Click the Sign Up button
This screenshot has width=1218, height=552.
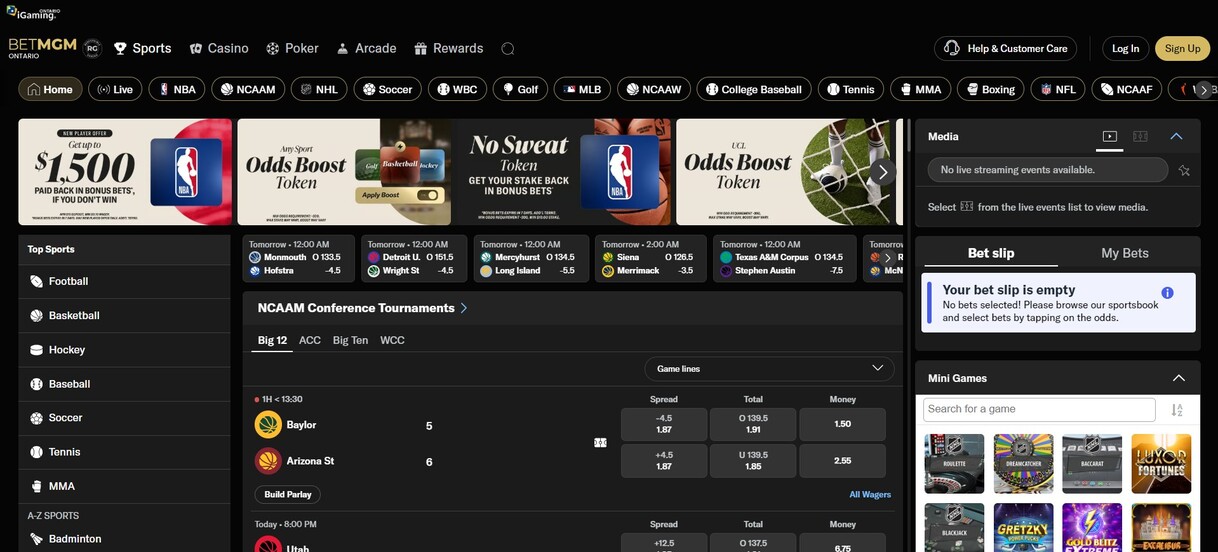[x=1182, y=48]
